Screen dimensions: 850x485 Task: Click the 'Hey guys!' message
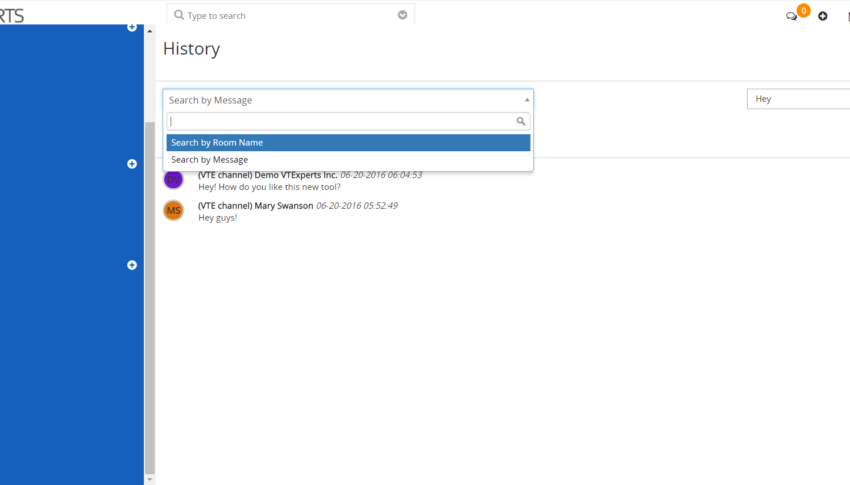tap(217, 218)
